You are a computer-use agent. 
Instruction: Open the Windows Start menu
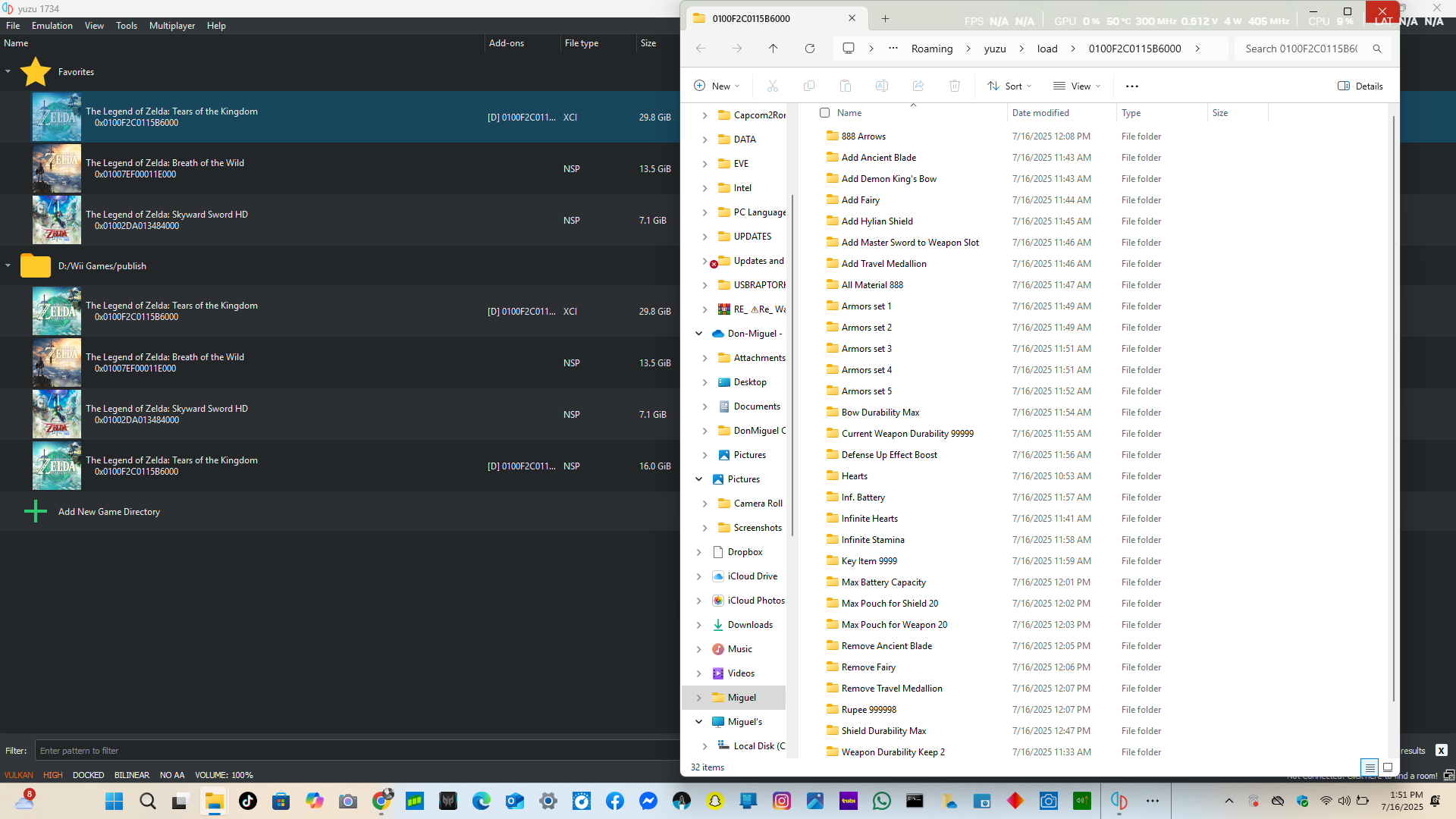[115, 802]
